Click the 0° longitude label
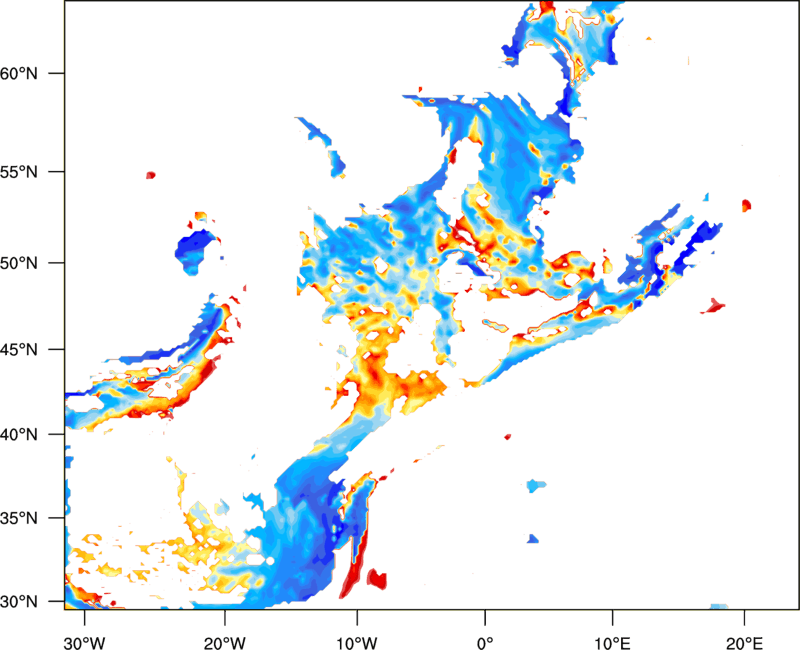 pos(485,643)
